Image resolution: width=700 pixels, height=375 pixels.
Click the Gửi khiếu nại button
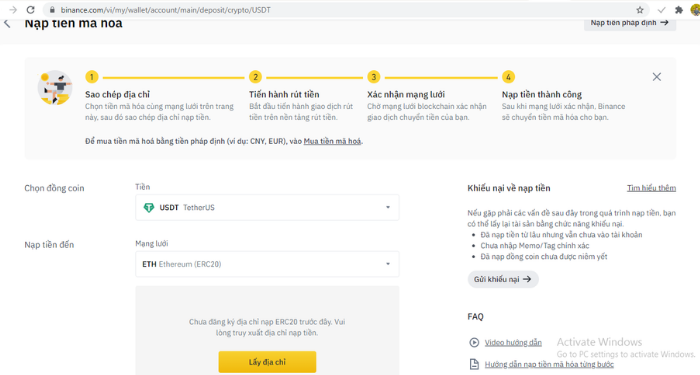point(503,279)
